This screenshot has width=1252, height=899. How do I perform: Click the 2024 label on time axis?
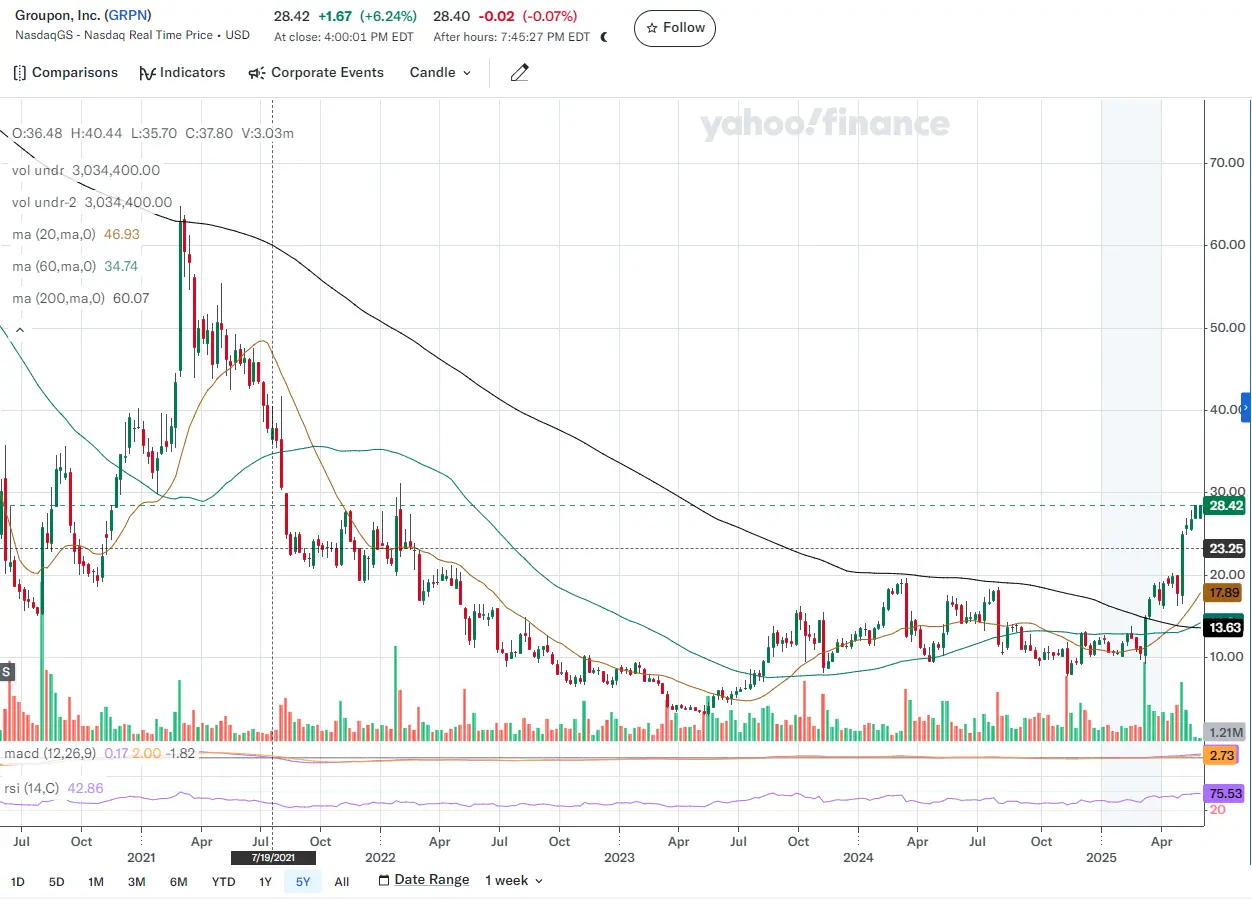coord(859,858)
